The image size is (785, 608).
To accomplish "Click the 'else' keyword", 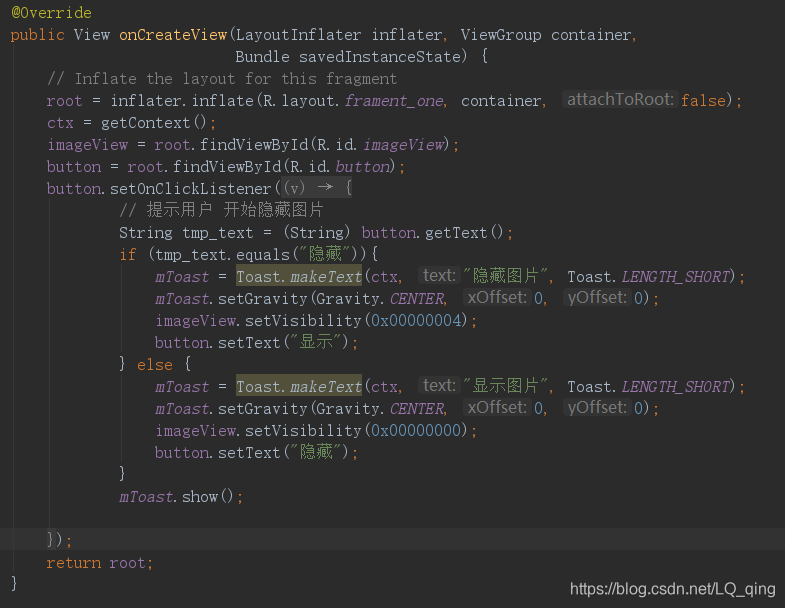I will (155, 365).
